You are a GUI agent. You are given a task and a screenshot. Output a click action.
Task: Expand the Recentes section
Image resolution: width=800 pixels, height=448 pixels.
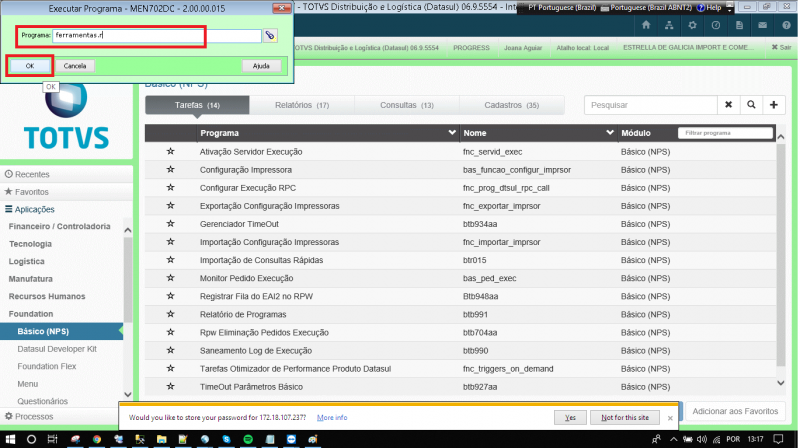(x=27, y=174)
